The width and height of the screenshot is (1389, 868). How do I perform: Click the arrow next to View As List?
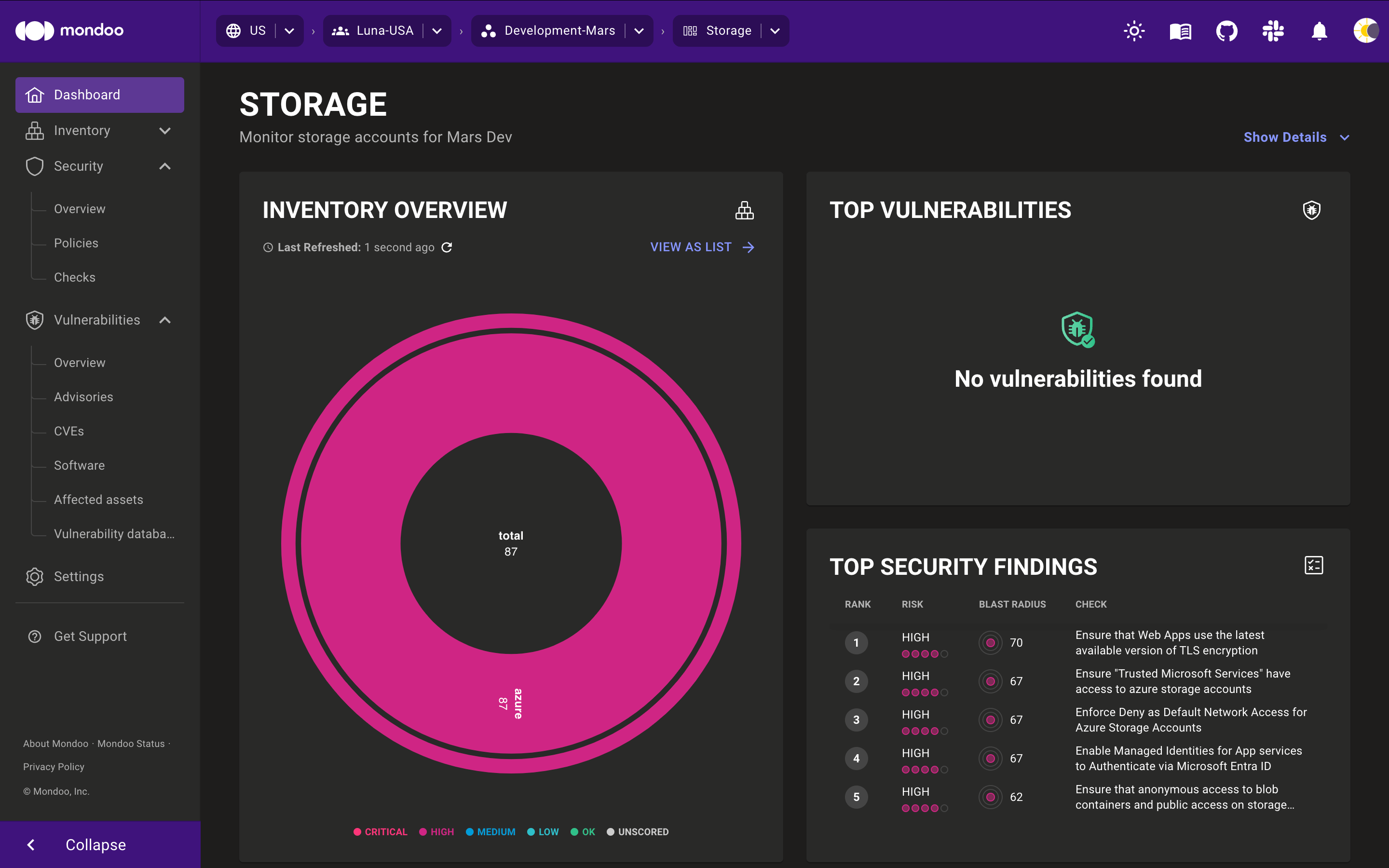748,247
